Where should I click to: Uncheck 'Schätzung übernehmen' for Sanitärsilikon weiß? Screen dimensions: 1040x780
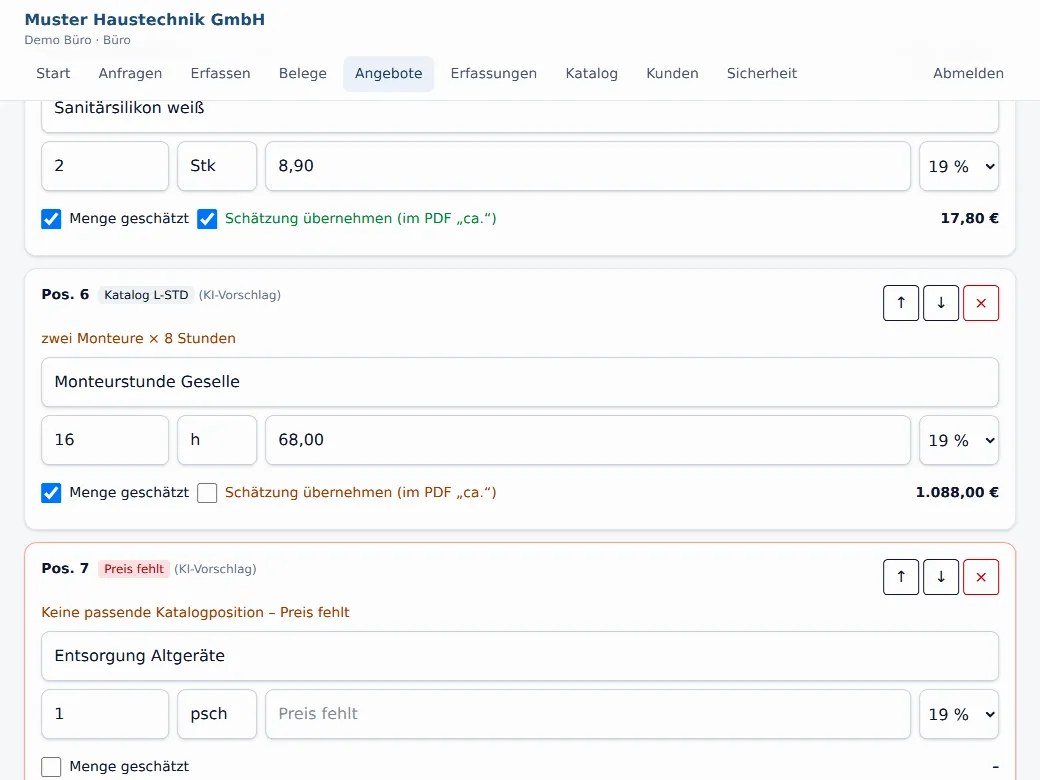[x=207, y=219]
